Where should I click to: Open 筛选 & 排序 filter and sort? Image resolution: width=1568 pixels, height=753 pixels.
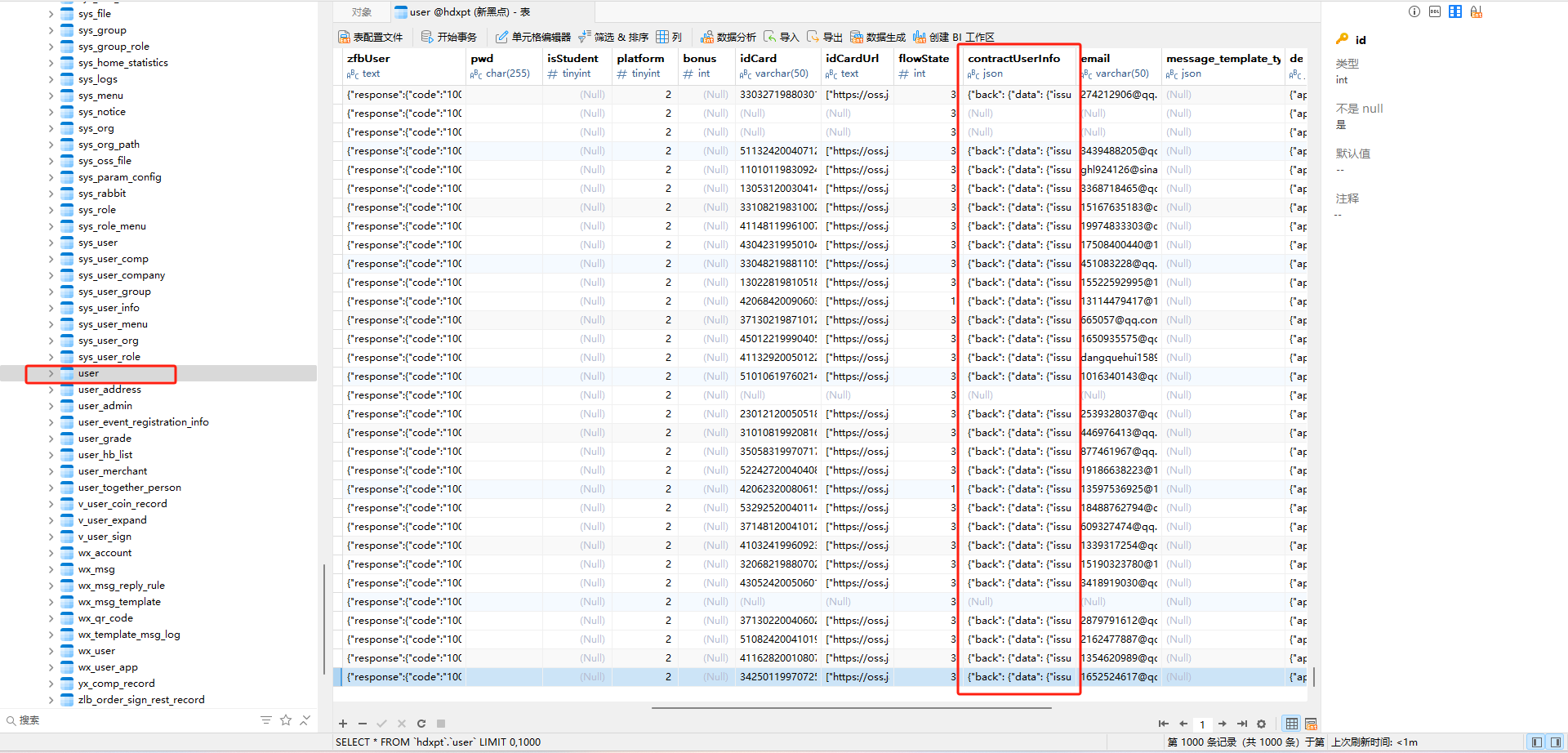click(613, 37)
